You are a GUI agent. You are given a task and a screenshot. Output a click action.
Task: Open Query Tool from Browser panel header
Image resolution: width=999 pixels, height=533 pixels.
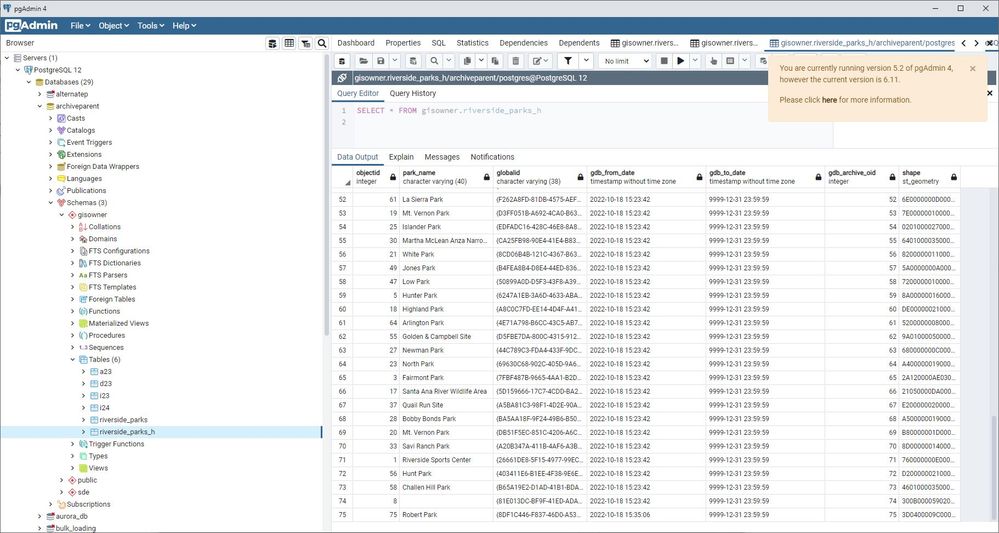273,43
